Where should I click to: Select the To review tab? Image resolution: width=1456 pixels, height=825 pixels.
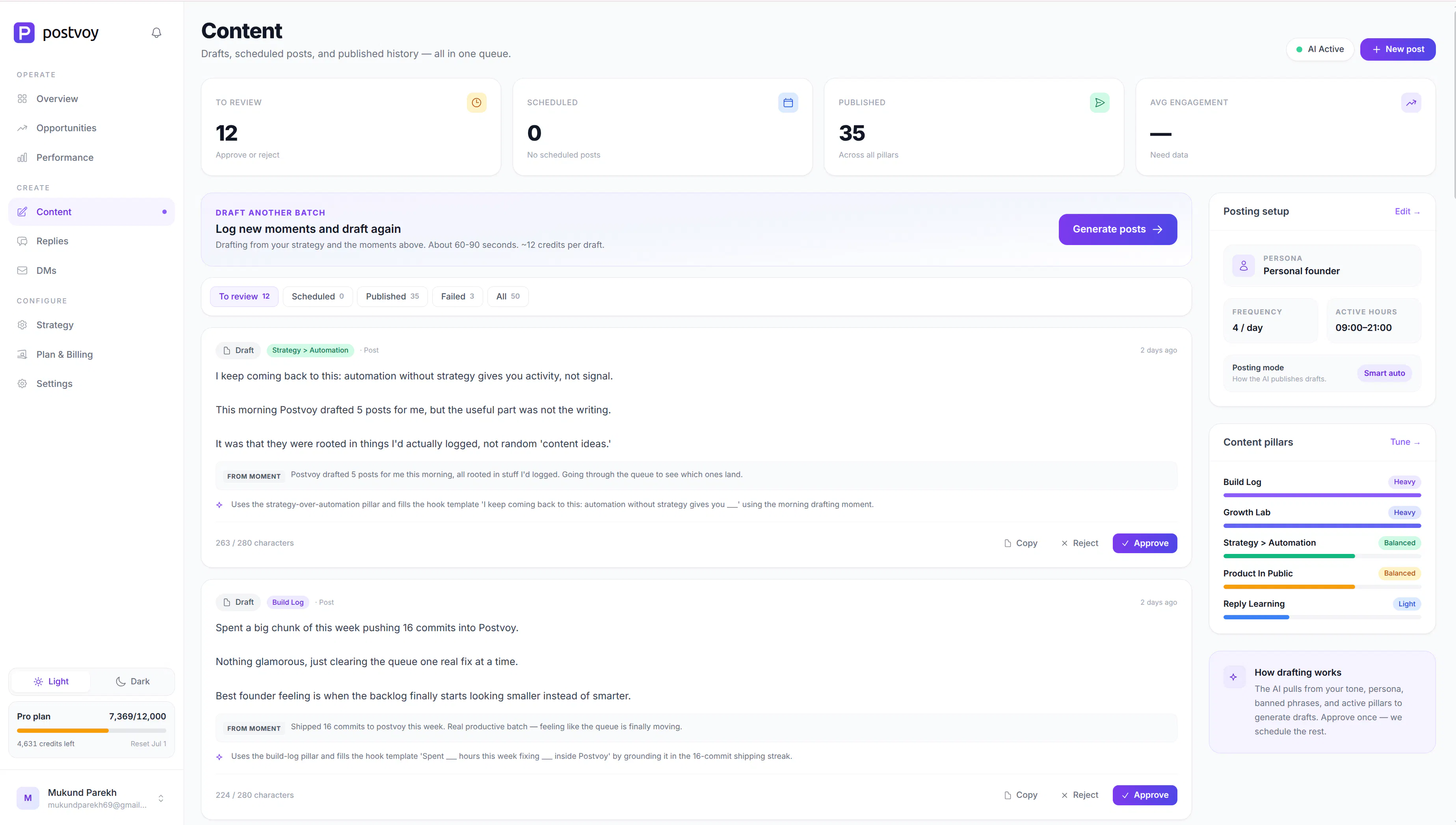(244, 296)
